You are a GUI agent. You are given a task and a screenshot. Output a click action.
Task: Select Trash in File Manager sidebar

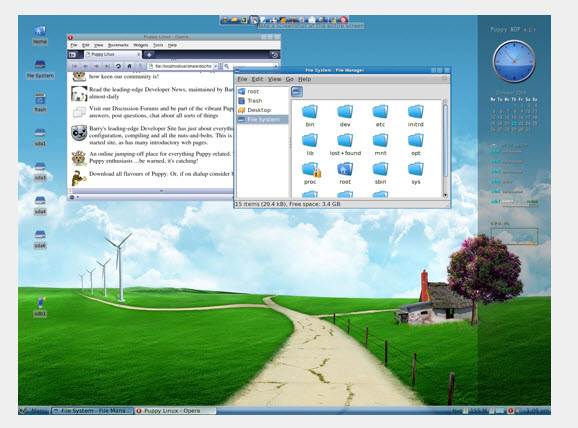click(262, 100)
